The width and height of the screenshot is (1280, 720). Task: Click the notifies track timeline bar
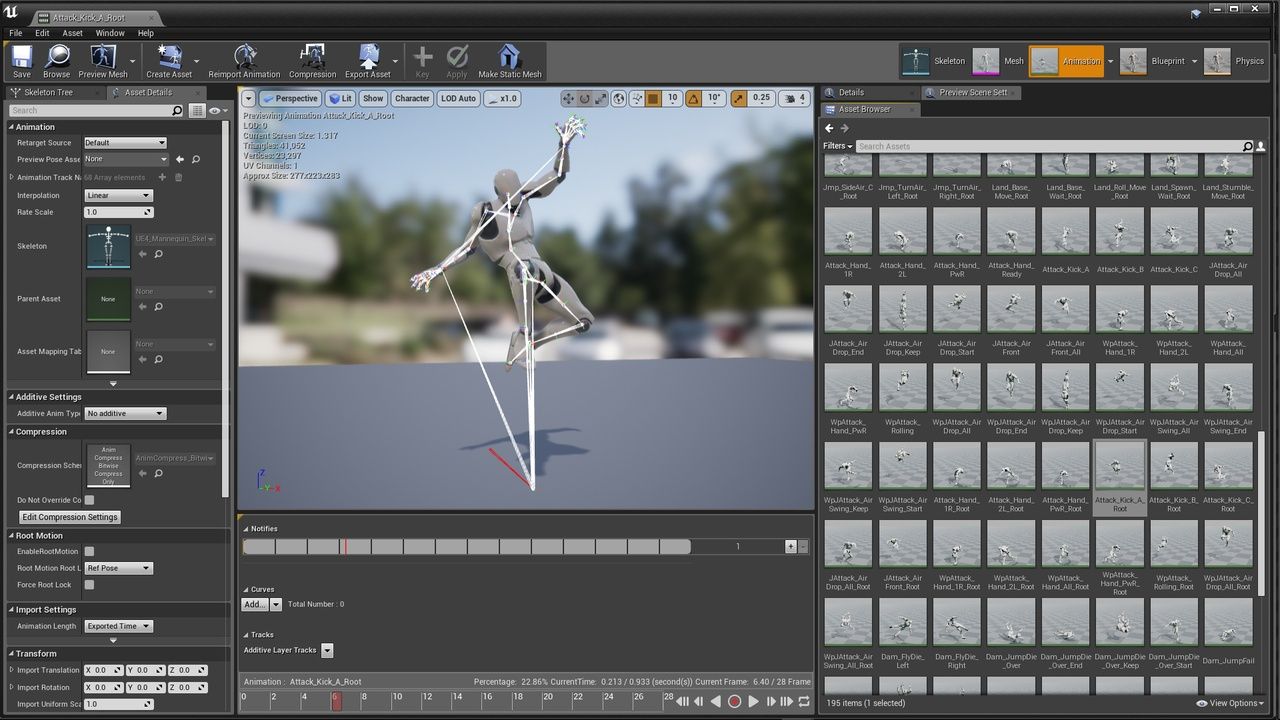click(466, 547)
